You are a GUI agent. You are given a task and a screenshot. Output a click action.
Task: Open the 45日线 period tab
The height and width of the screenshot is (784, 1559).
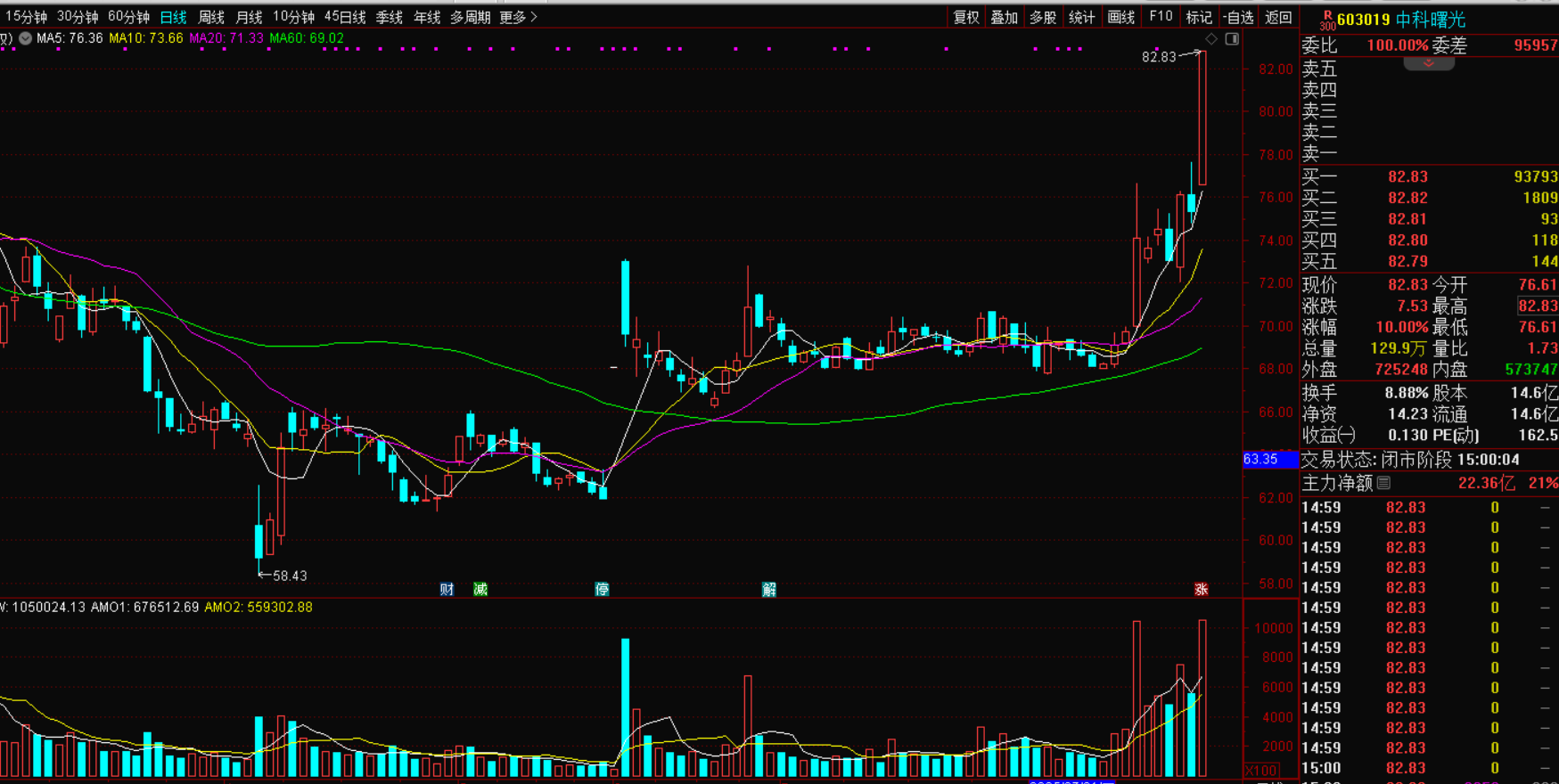345,17
